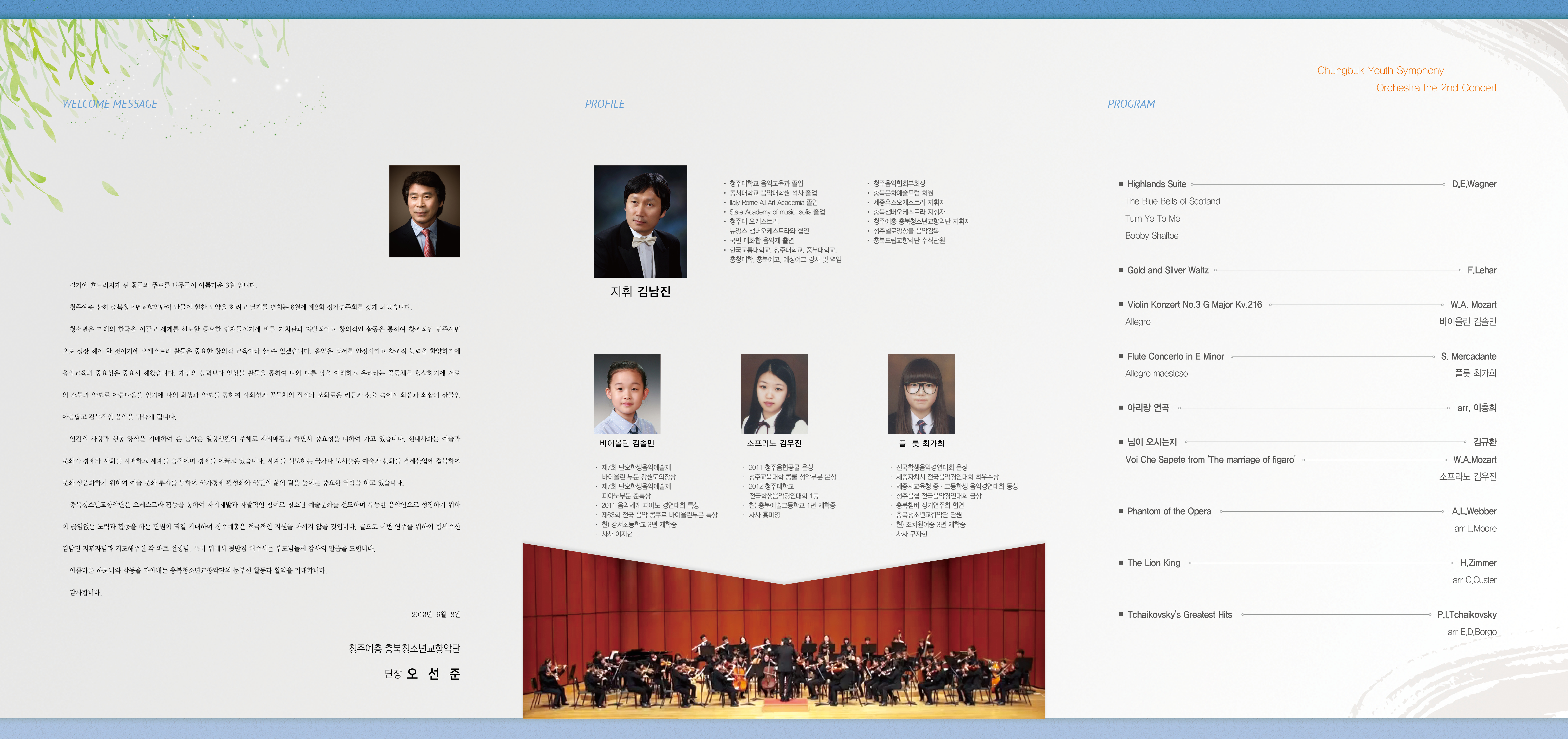The height and width of the screenshot is (739, 1568).
Task: Select conductor 김남진 portrait photo
Action: pos(640,222)
